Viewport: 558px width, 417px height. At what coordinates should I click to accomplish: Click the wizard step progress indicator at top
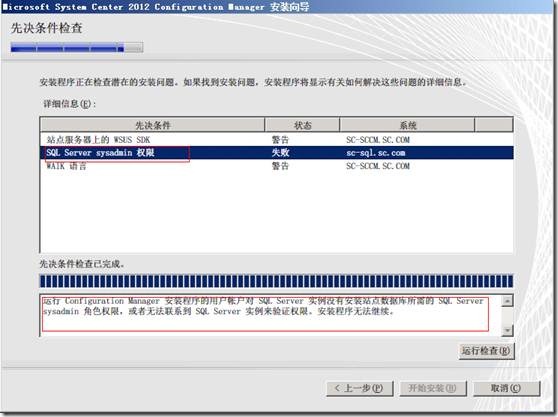77,47
